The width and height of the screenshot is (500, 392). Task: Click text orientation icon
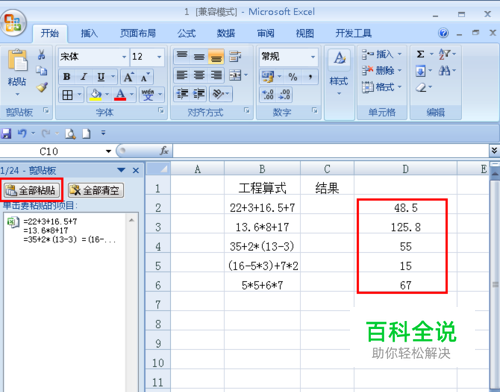click(x=218, y=94)
